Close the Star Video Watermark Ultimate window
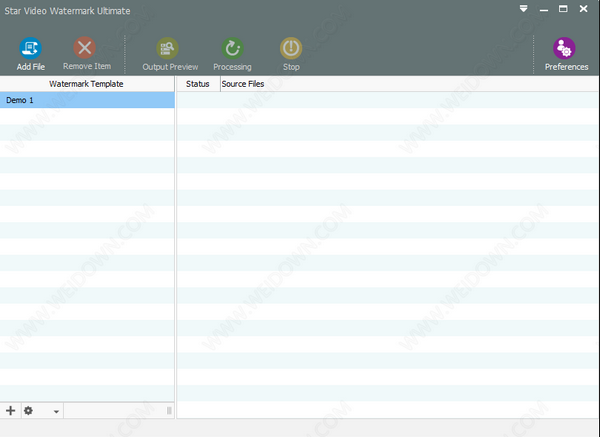 584,10
